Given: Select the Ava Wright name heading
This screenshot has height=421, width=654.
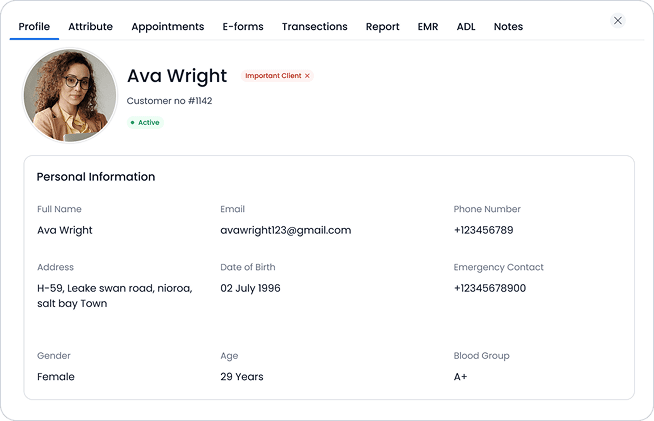Looking at the screenshot, I should pos(177,76).
